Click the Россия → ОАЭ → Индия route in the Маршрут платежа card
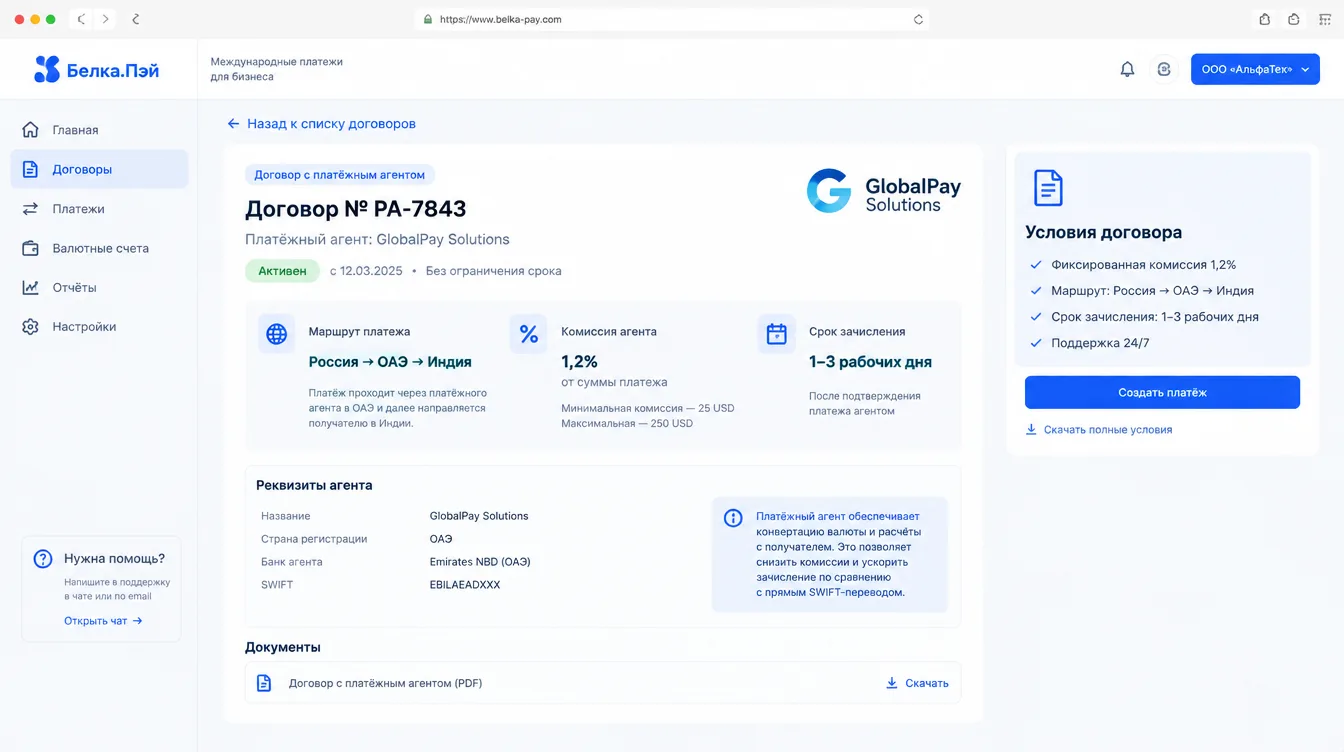Screen dimensions: 1344x752 [390, 362]
